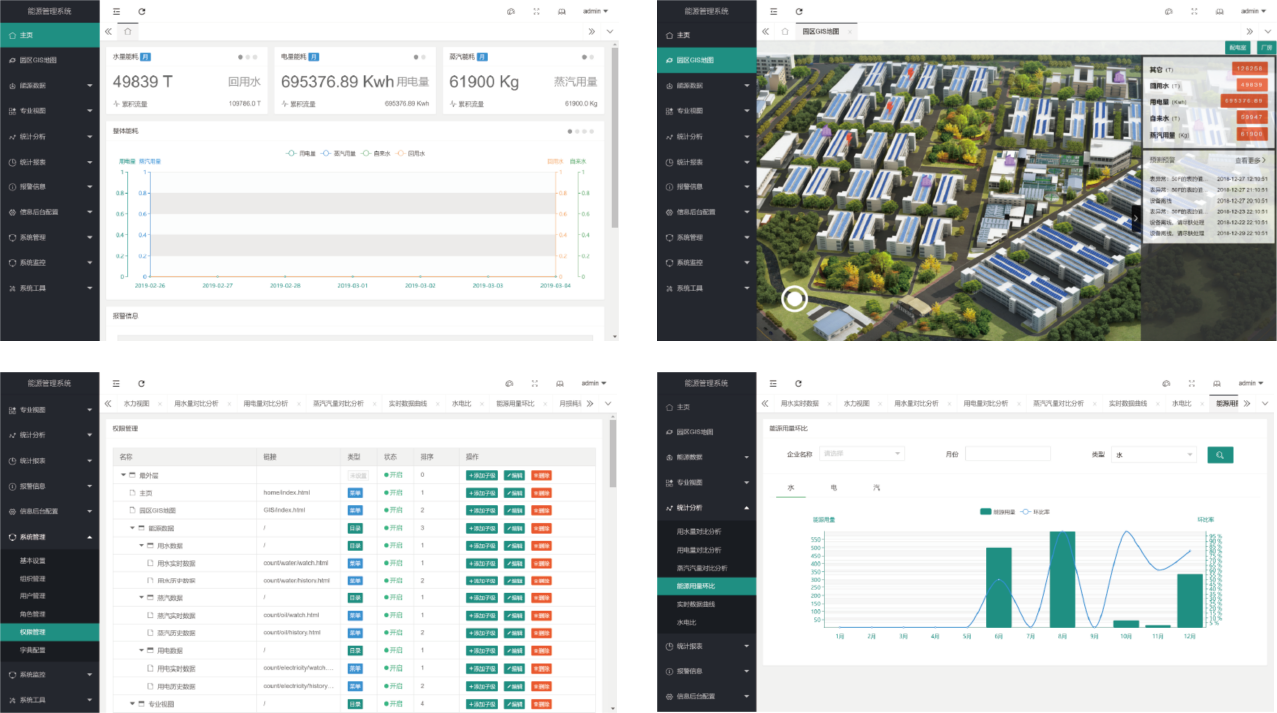1277x713 pixels.
Task: Toggle 用电量 legend in 整体能耗 chart
Action: coord(301,154)
